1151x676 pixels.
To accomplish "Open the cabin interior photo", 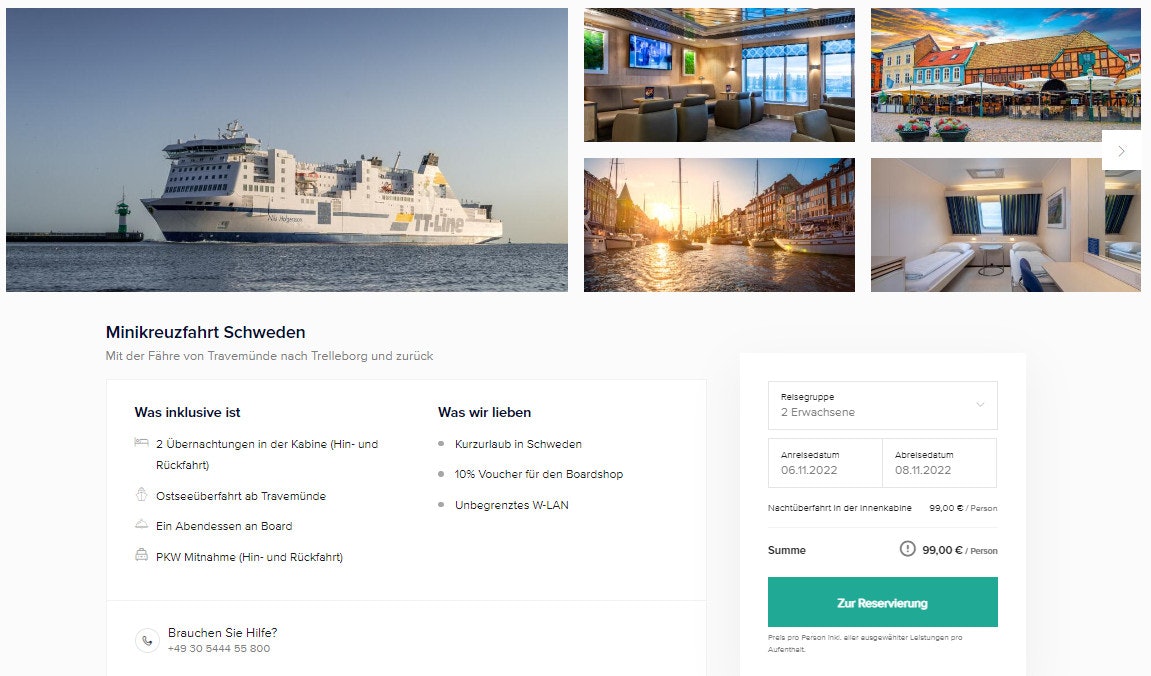I will [1005, 225].
